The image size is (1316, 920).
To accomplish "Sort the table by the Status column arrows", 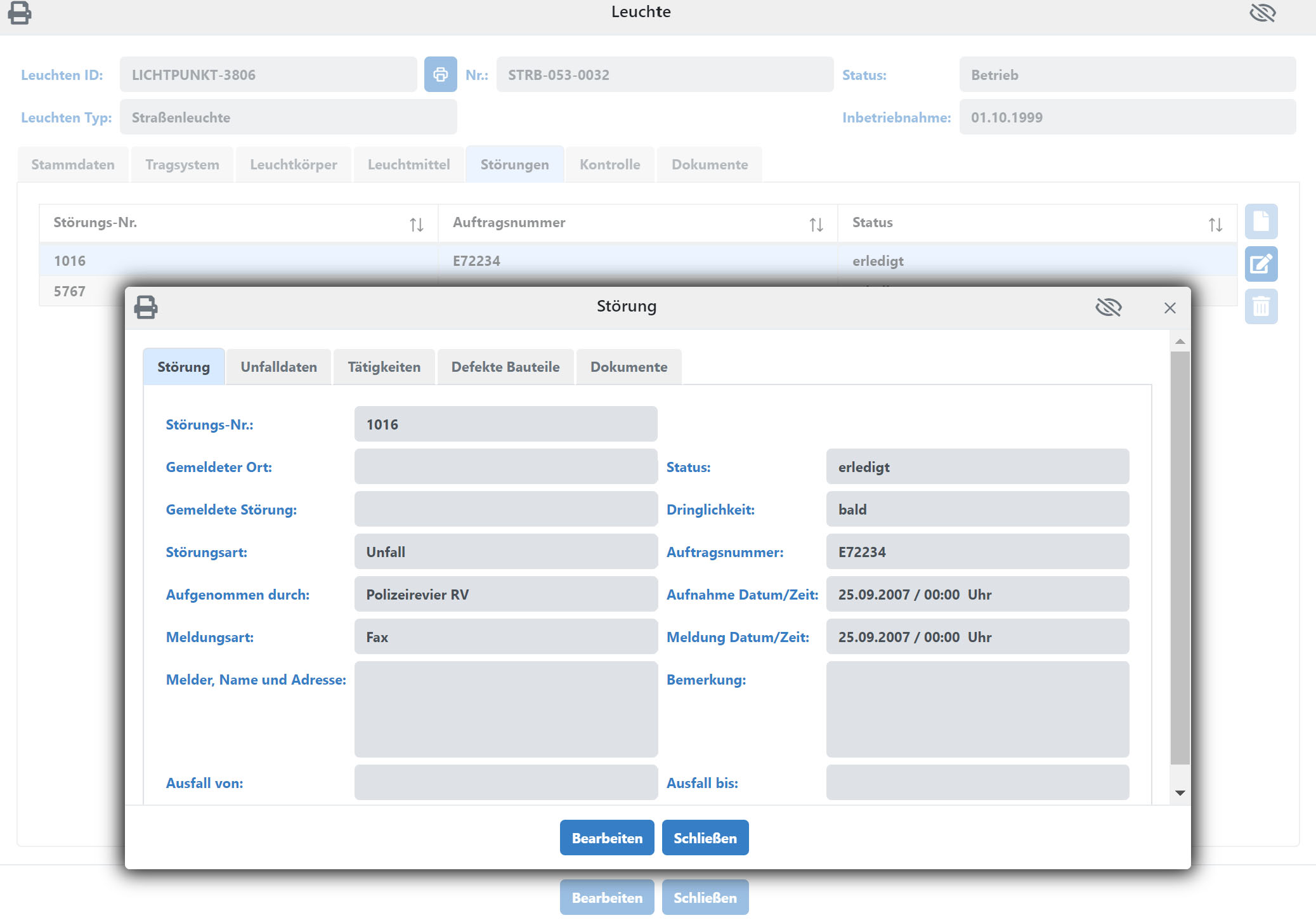I will click(1215, 224).
